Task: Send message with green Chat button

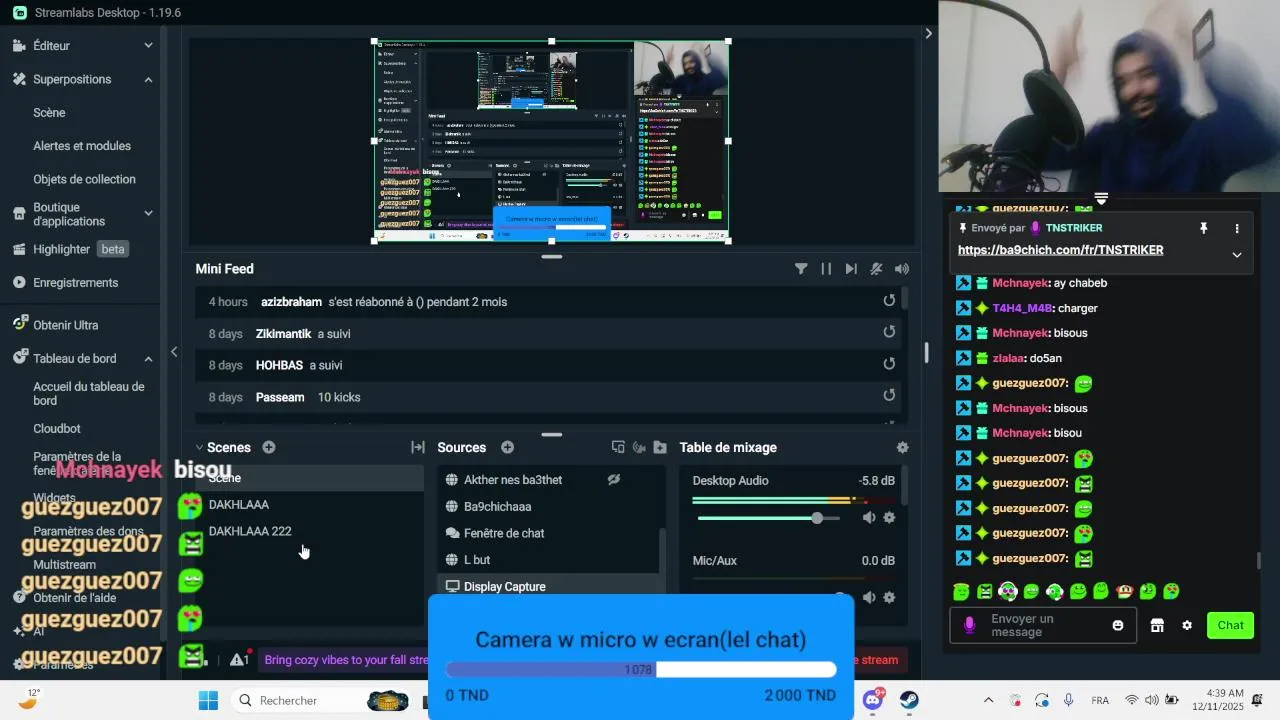Action: pyautogui.click(x=1230, y=626)
